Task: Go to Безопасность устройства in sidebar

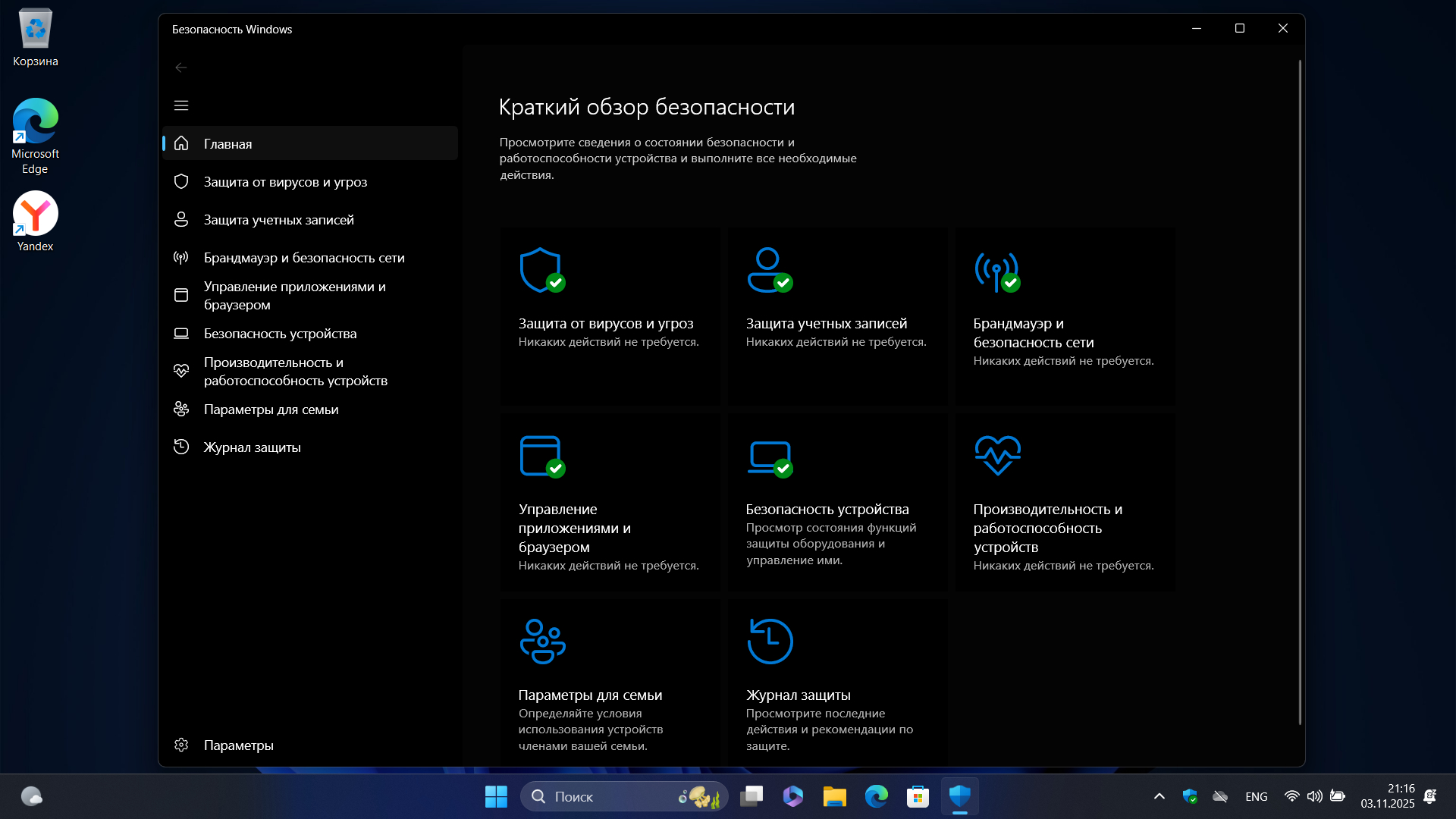Action: (280, 334)
